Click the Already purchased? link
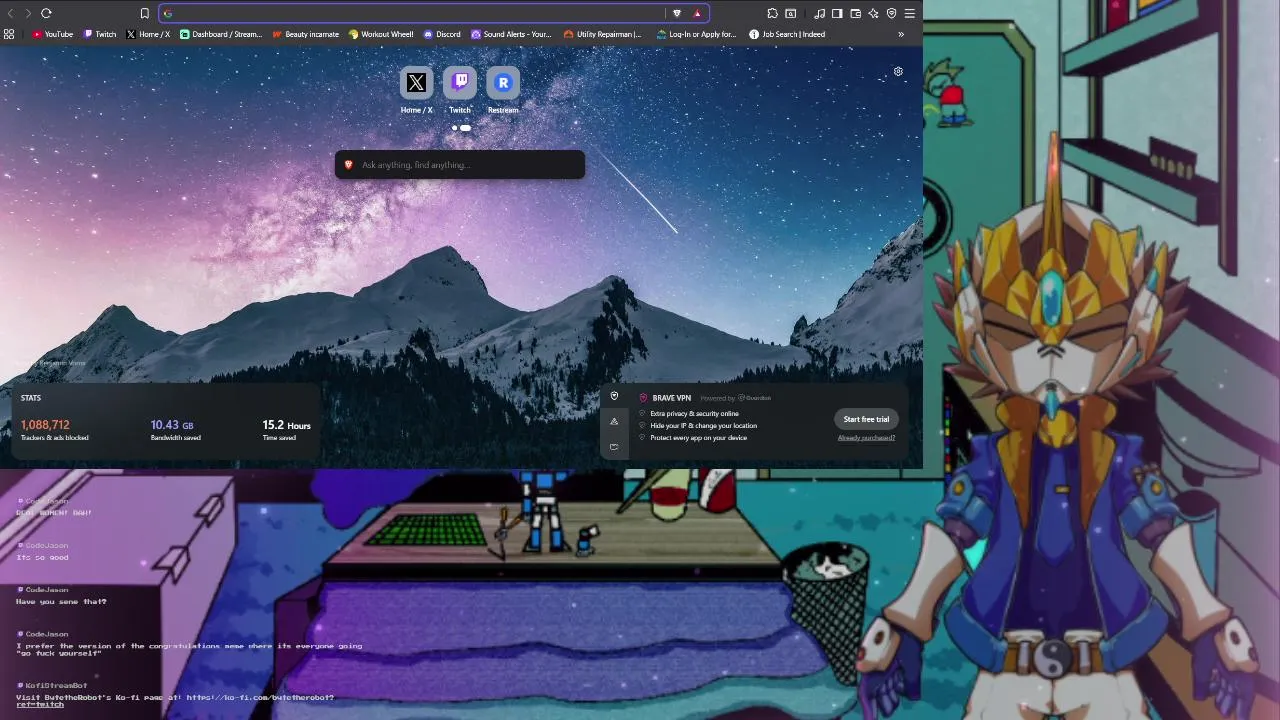The image size is (1280, 720). pyautogui.click(x=866, y=437)
